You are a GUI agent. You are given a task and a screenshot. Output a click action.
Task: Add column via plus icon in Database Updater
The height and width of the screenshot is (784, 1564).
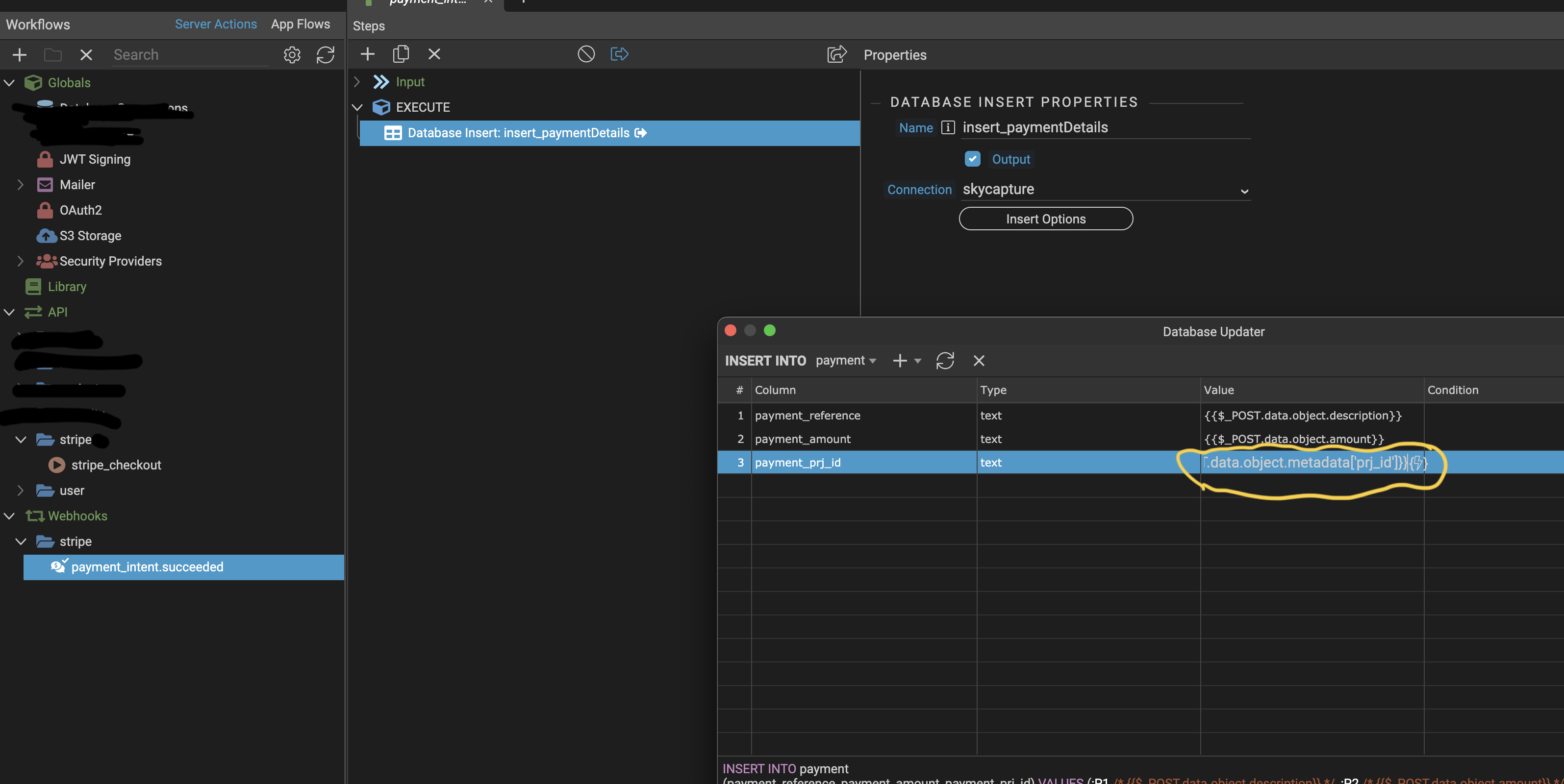pyautogui.click(x=900, y=361)
